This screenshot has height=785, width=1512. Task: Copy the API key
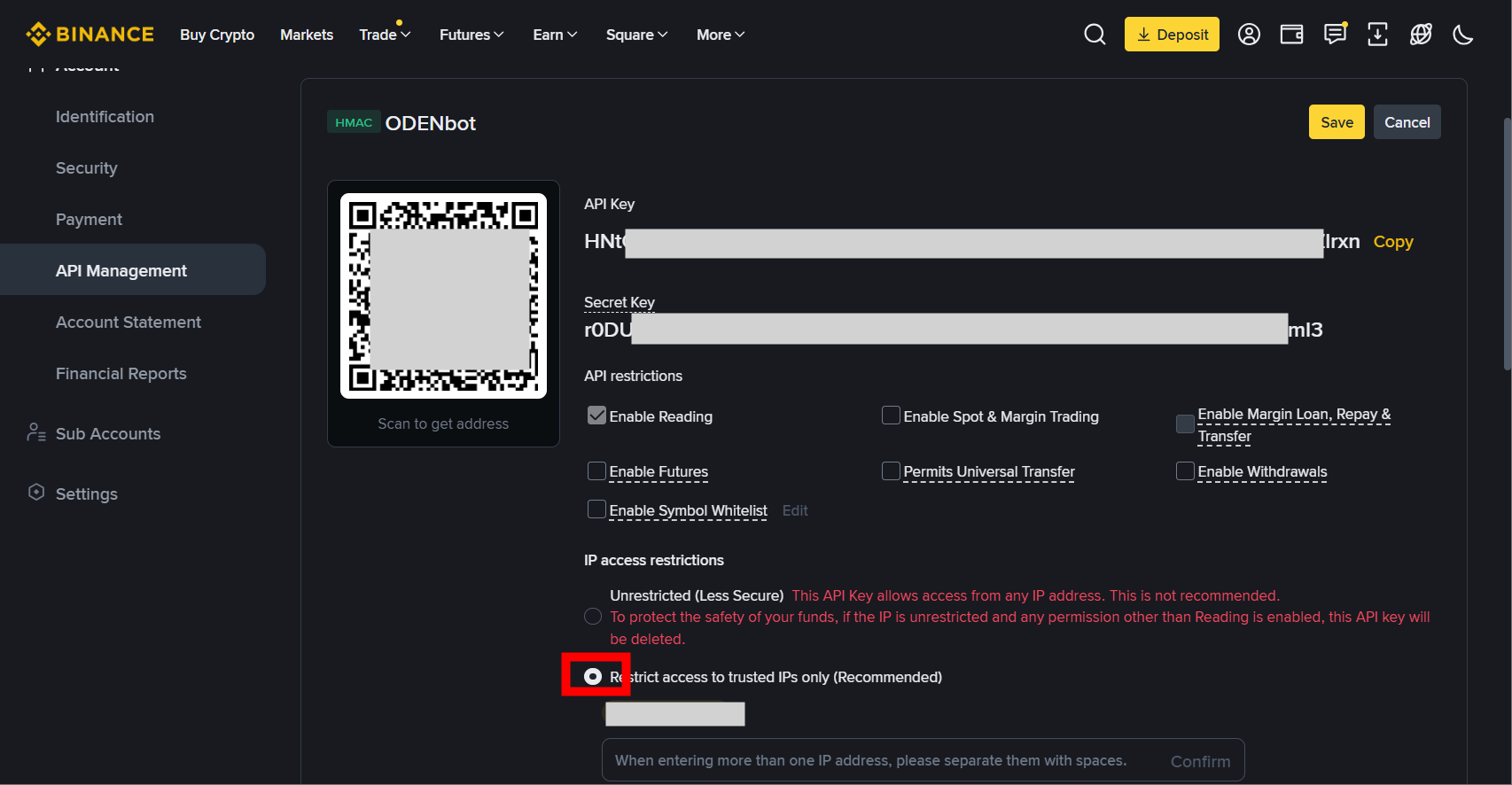(1392, 242)
